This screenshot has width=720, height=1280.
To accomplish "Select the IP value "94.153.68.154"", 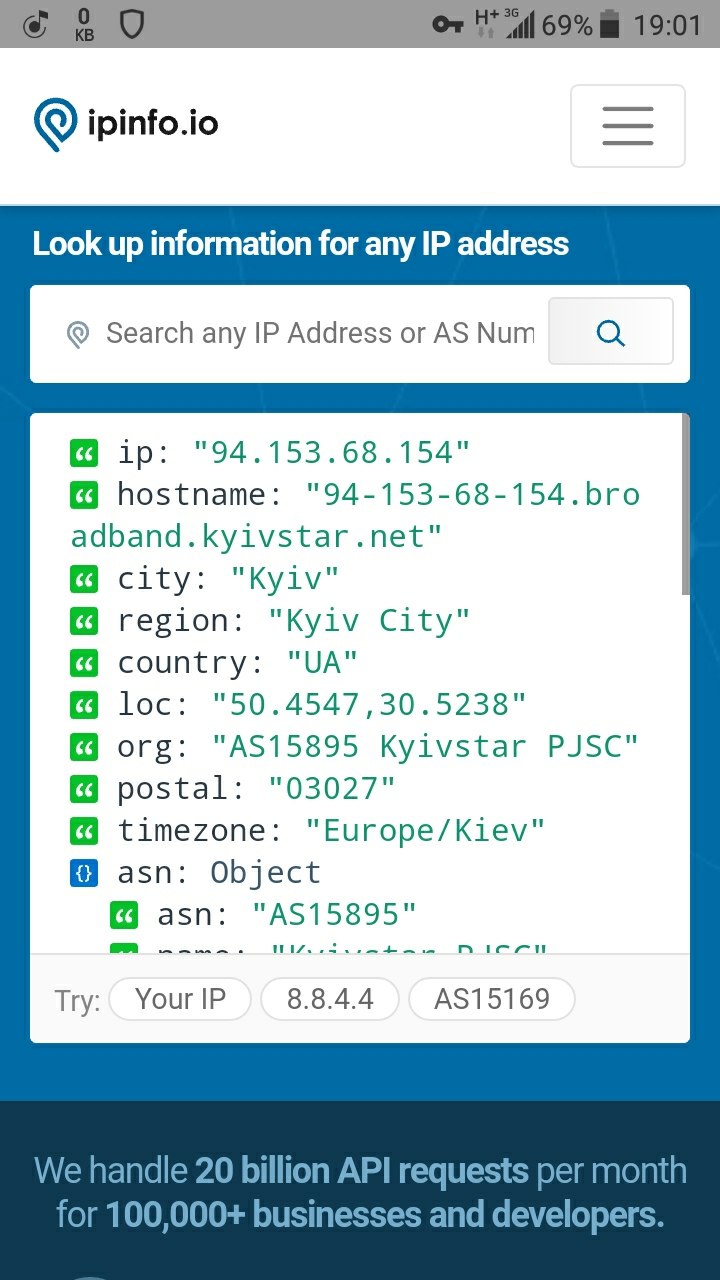I will [x=331, y=453].
